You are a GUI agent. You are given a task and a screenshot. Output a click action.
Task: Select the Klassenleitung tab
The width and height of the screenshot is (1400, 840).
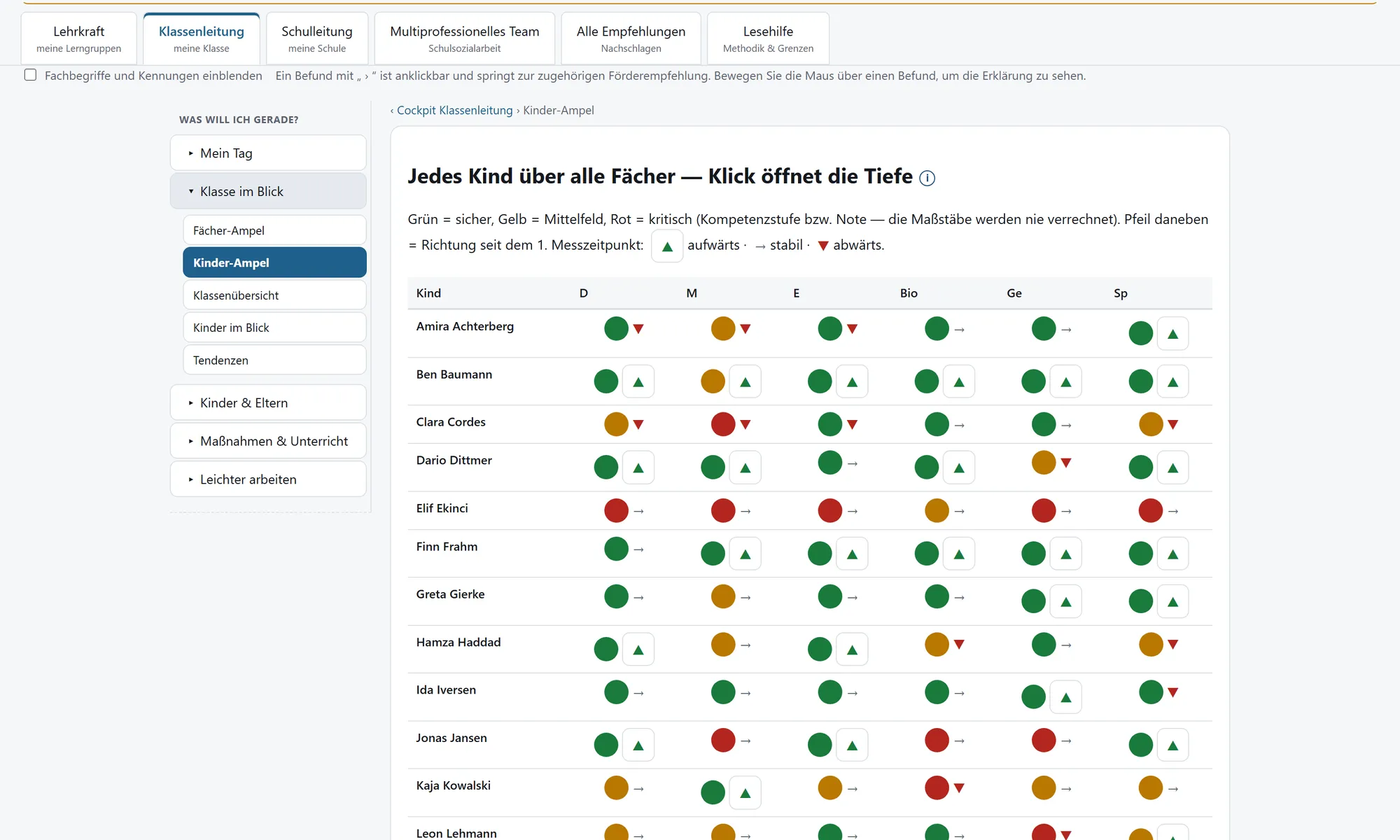202,38
